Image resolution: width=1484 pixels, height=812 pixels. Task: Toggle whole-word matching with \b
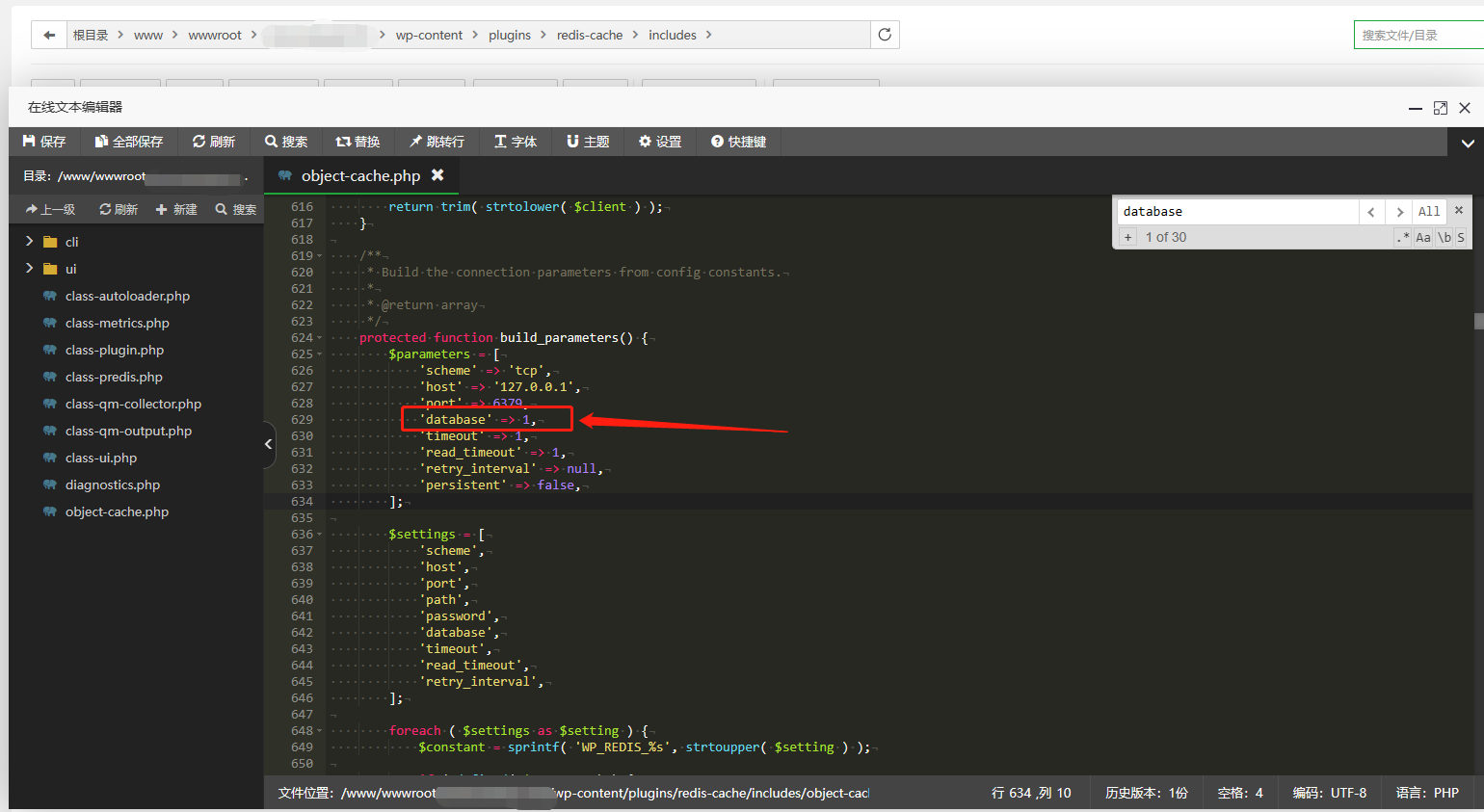1444,237
